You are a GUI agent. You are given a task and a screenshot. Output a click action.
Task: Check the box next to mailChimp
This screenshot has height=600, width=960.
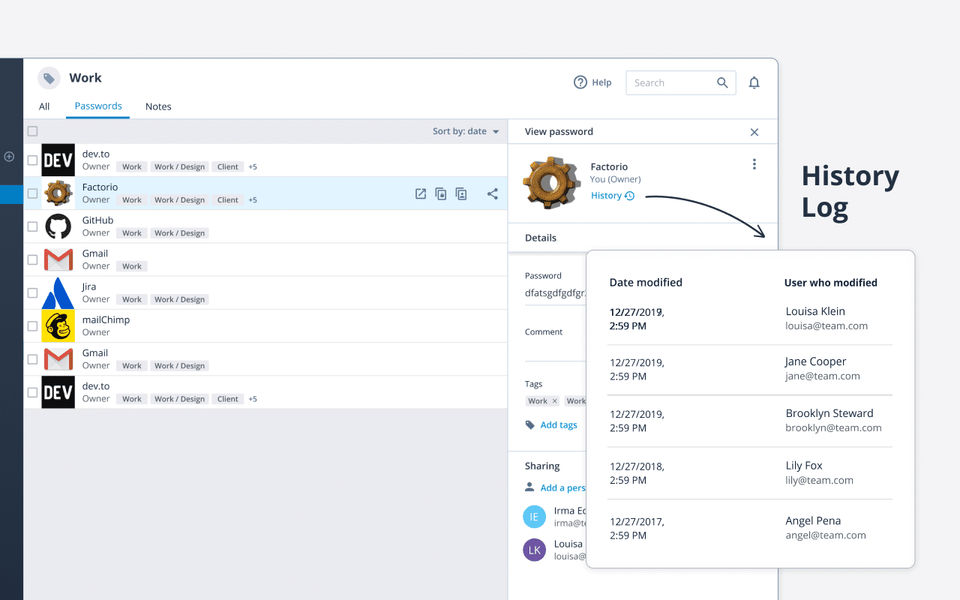coord(32,326)
